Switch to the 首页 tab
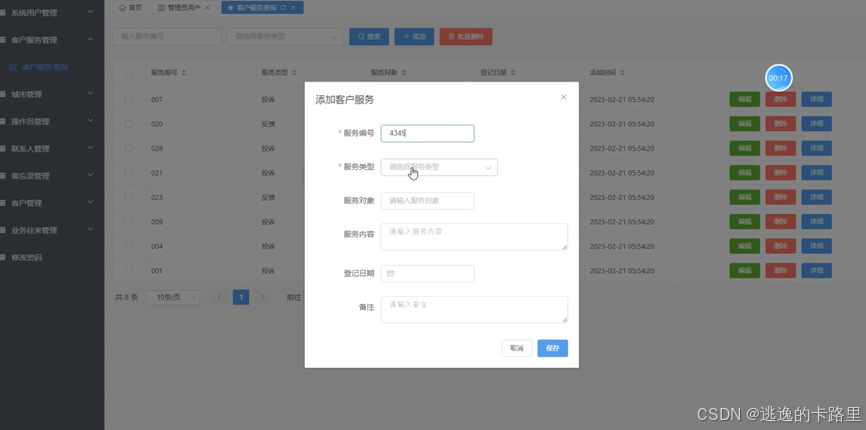The image size is (866, 430). pyautogui.click(x=131, y=8)
